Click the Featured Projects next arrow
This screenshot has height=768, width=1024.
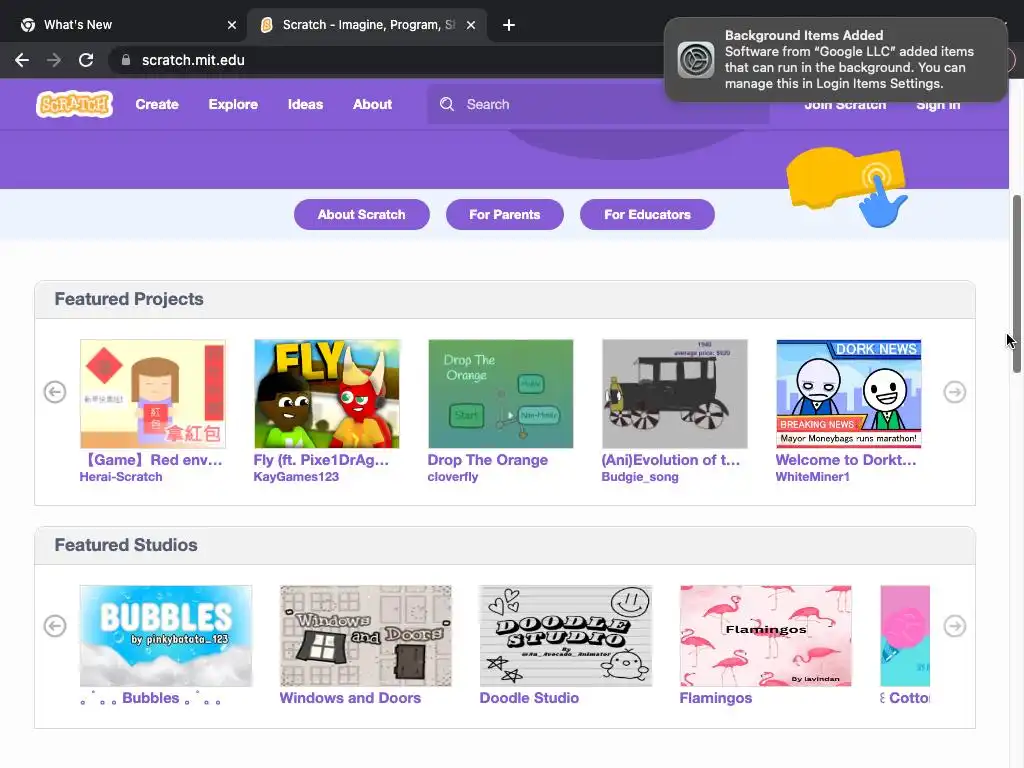(x=955, y=392)
